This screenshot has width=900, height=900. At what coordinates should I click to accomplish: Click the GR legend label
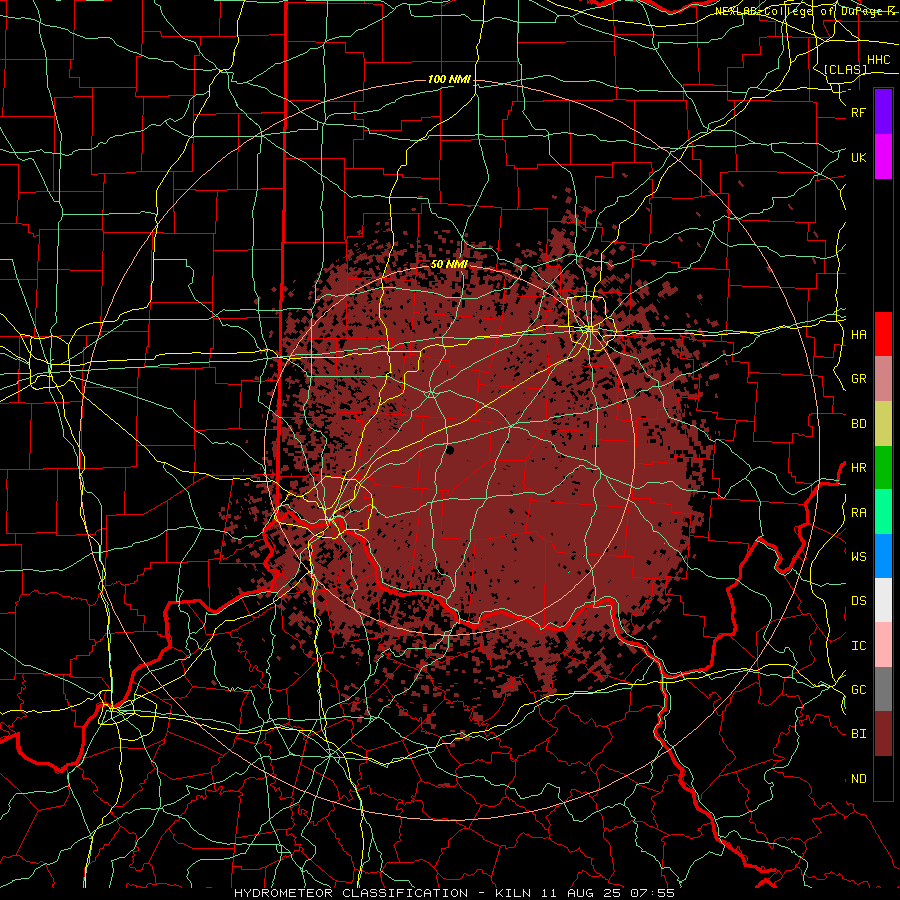(858, 379)
